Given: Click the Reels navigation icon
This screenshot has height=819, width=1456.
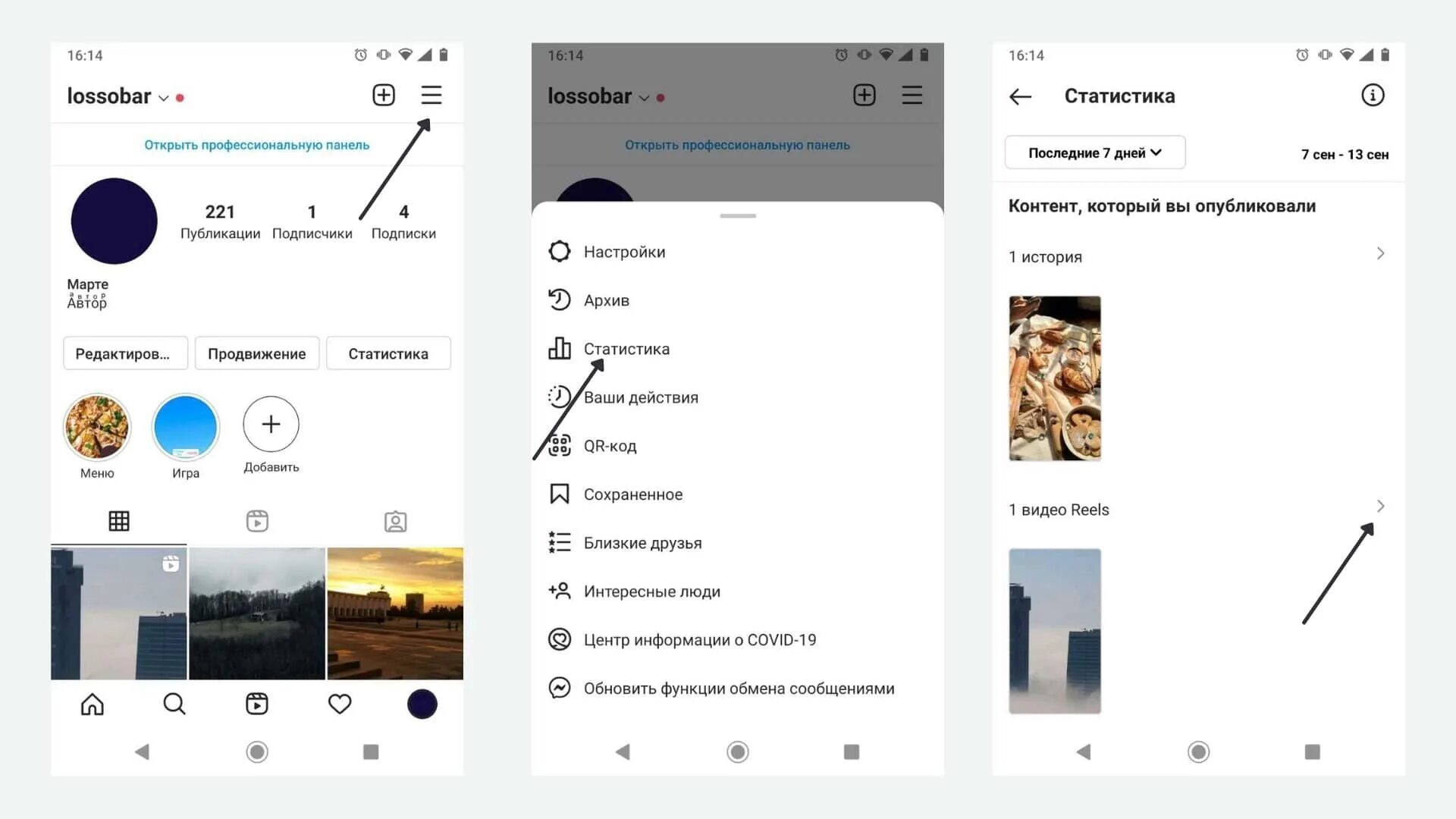Looking at the screenshot, I should click(258, 704).
